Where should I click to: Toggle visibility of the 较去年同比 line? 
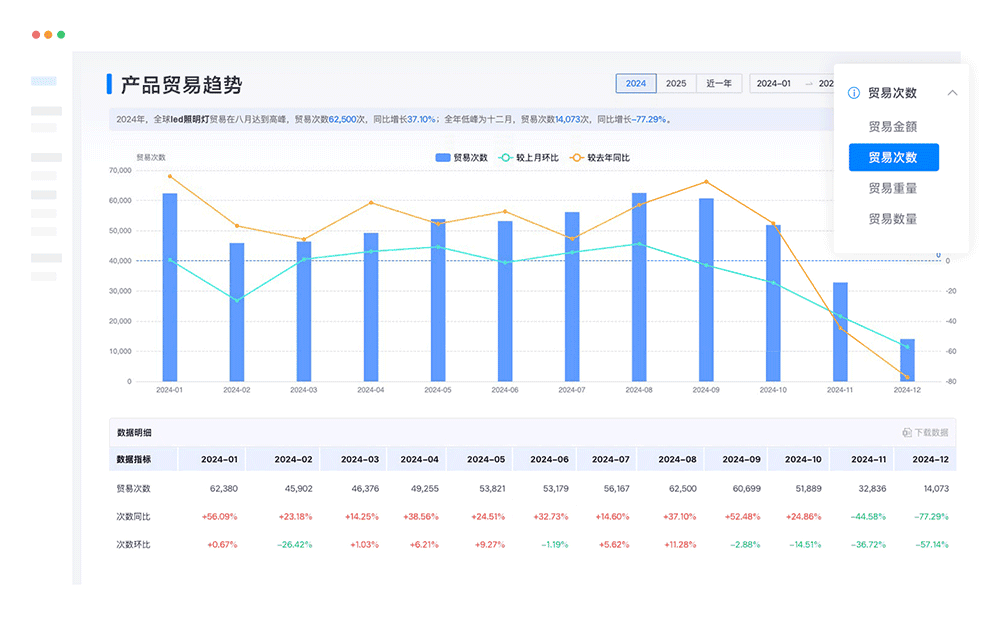[608, 158]
